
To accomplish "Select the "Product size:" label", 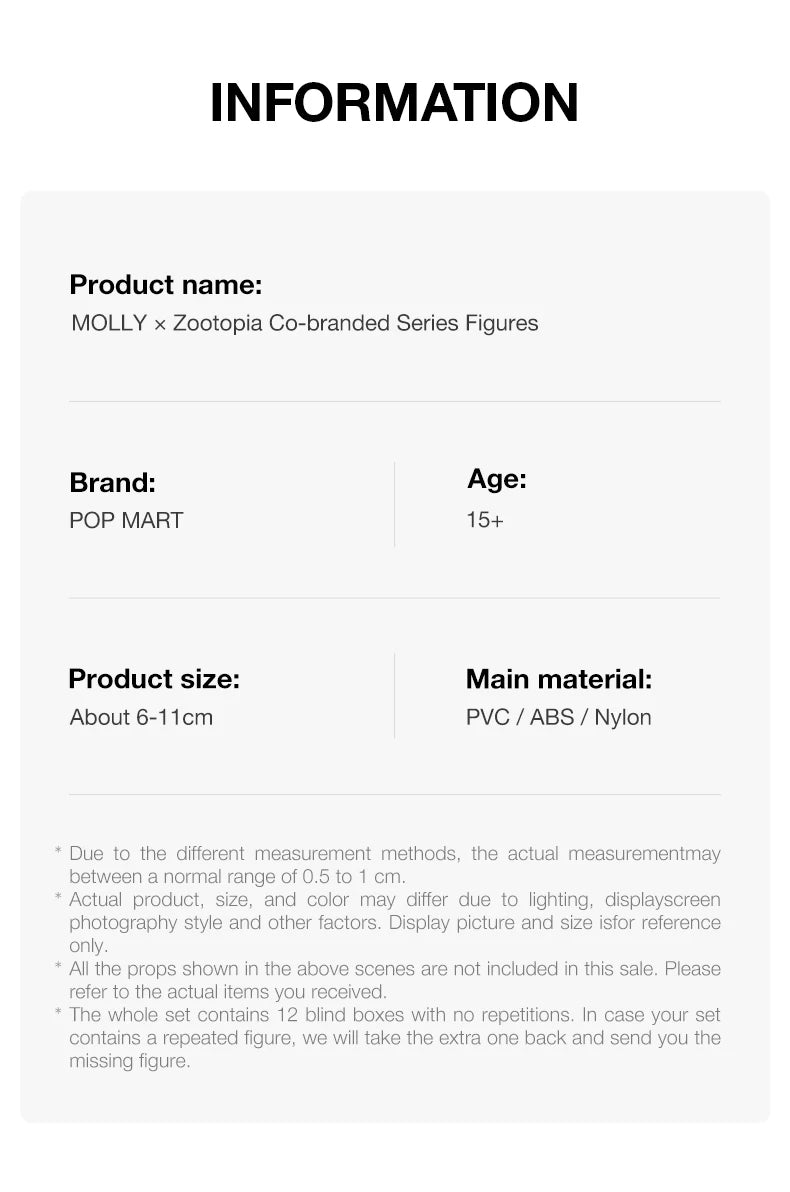I will click(x=154, y=680).
